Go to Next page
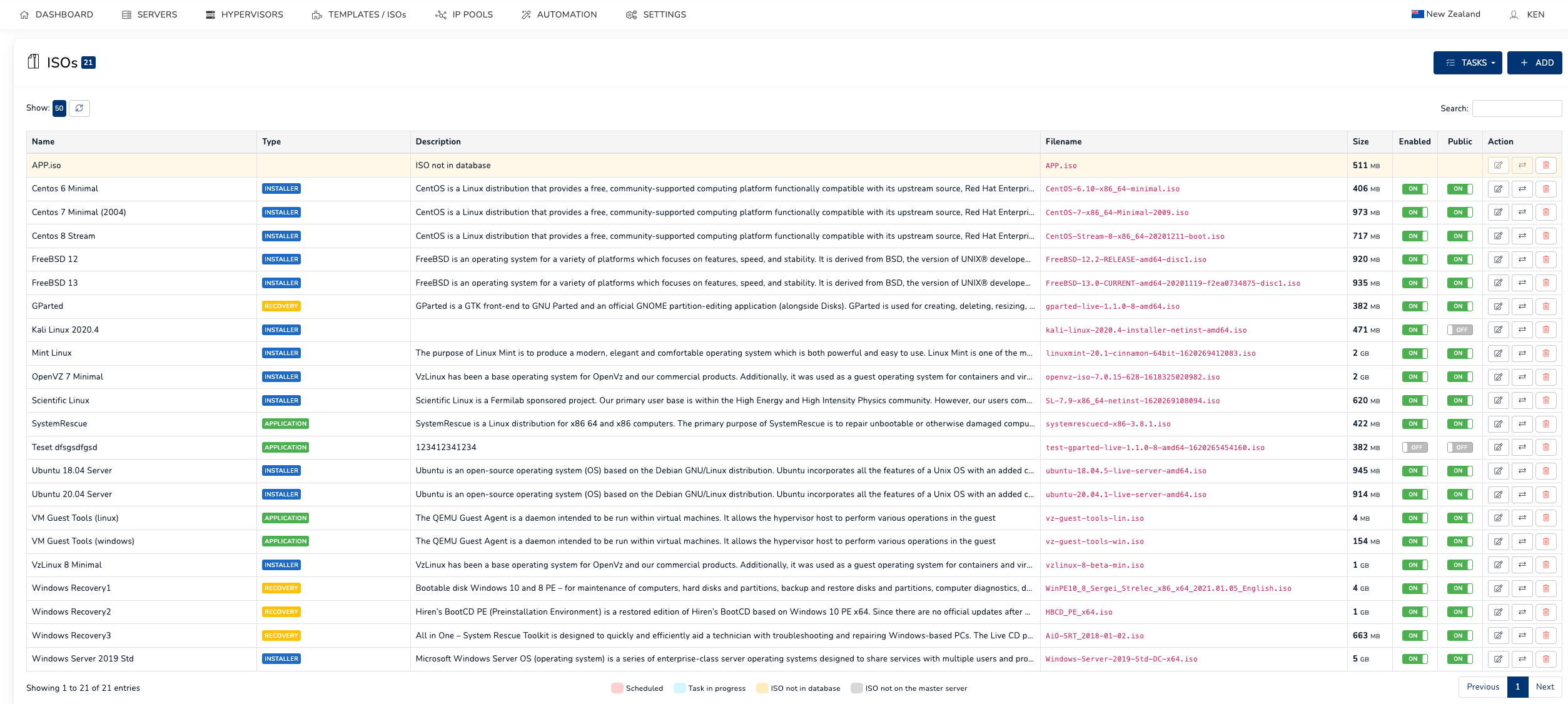The height and width of the screenshot is (704, 1568). tap(1544, 687)
